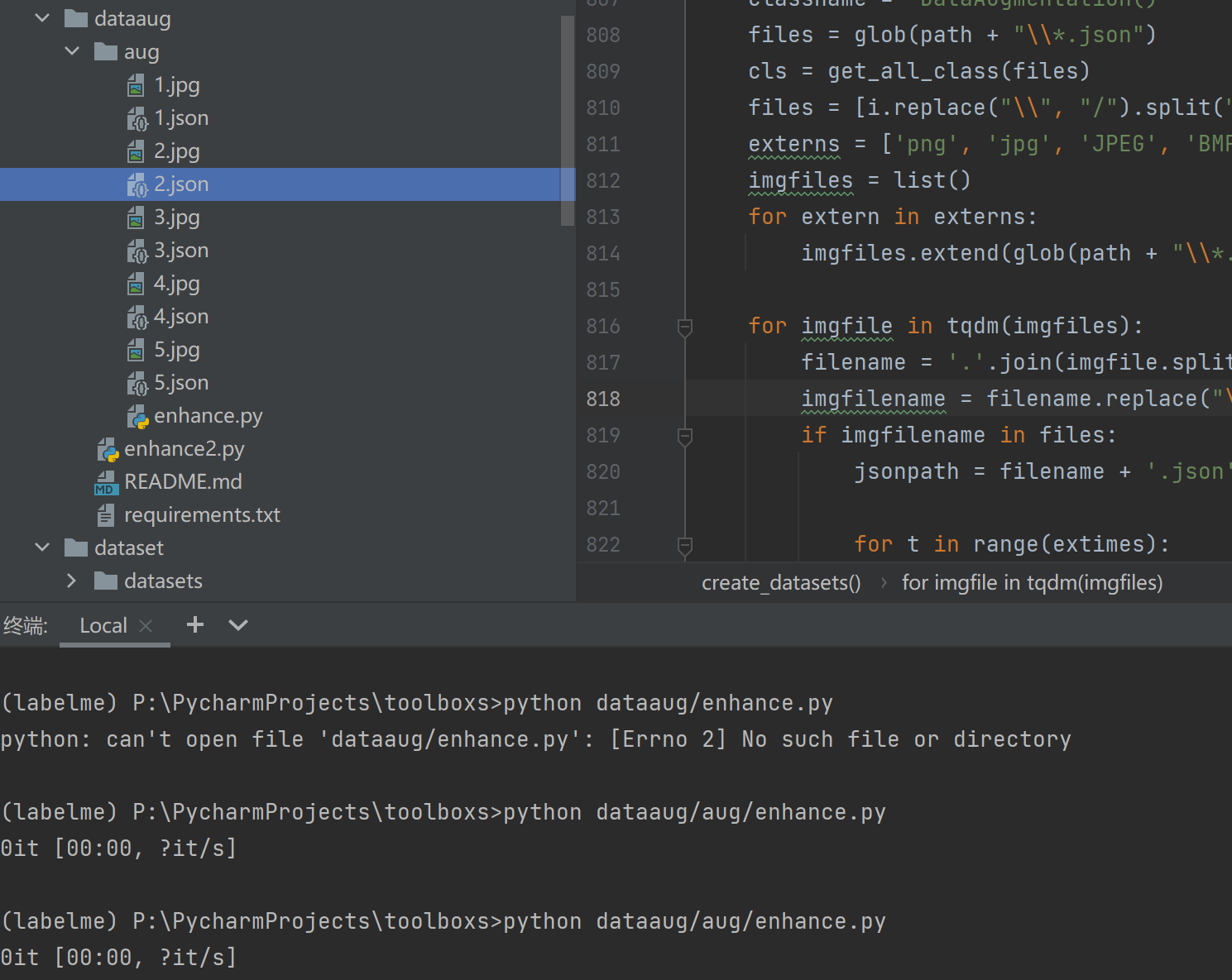Click line number 818 in the editor gutter
This screenshot has width=1232, height=980.
point(603,398)
